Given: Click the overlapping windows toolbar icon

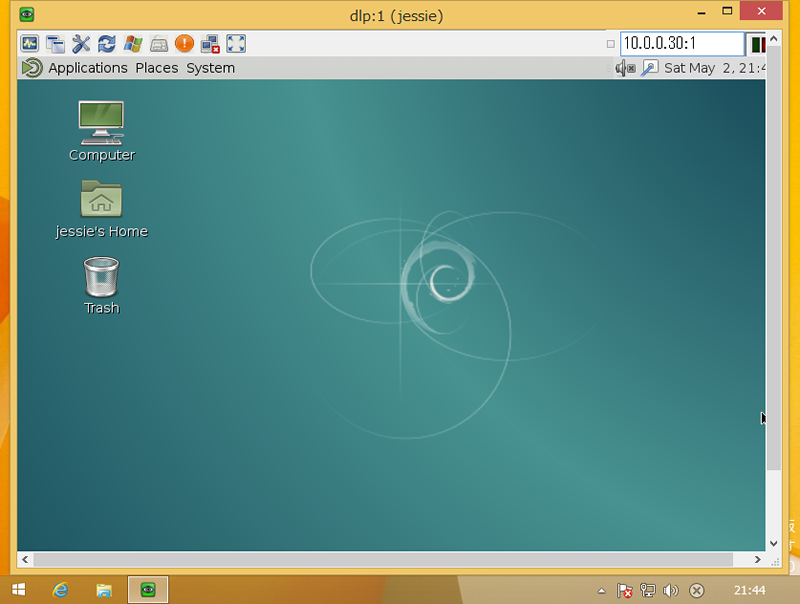Looking at the screenshot, I should tap(55, 44).
